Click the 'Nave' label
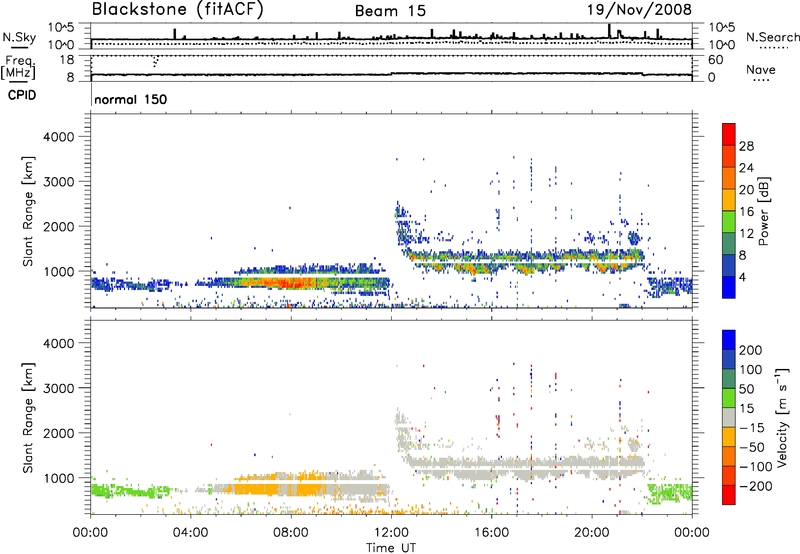 [x=761, y=70]
